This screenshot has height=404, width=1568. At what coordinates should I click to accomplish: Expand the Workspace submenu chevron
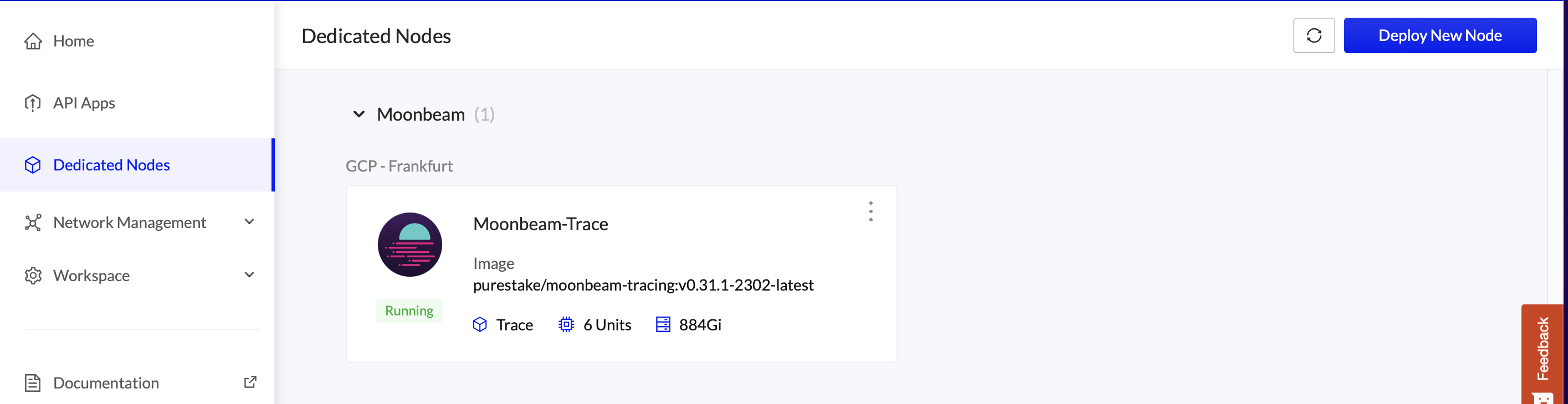249,275
